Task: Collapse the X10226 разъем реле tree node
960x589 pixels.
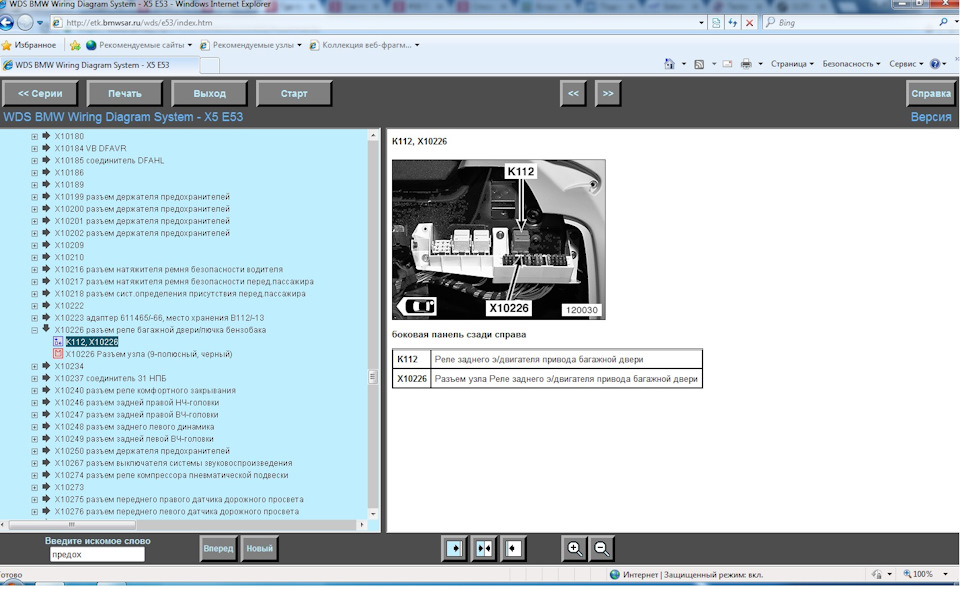Action: point(34,330)
